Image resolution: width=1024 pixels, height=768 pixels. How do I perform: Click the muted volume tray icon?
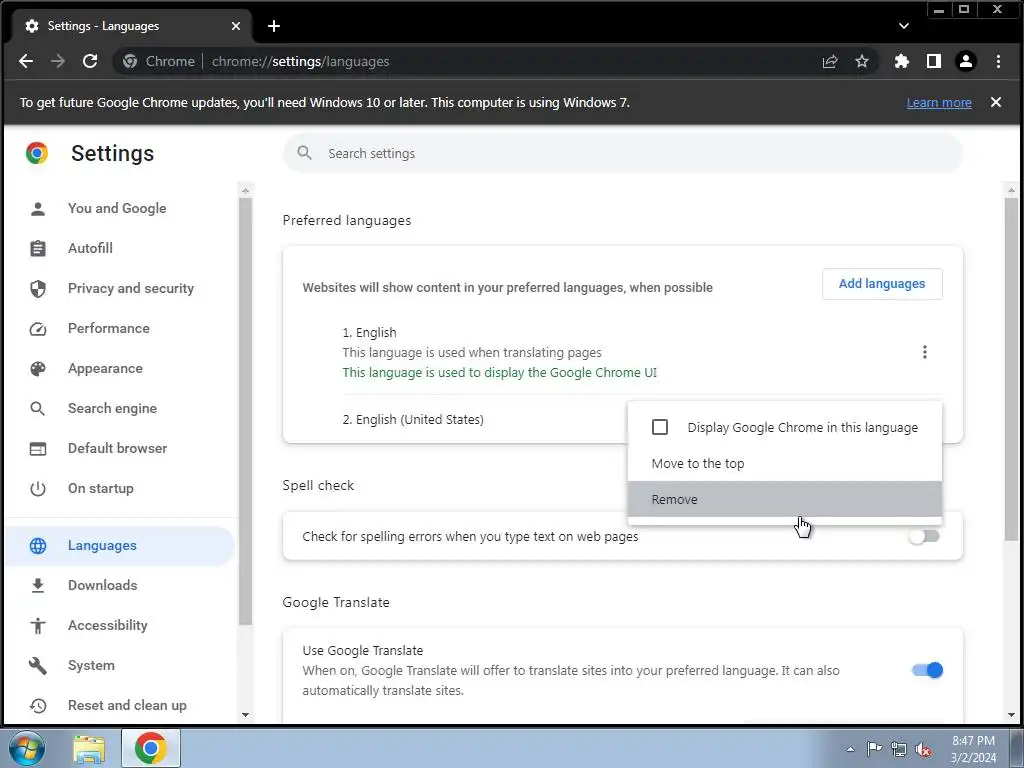[x=923, y=749]
